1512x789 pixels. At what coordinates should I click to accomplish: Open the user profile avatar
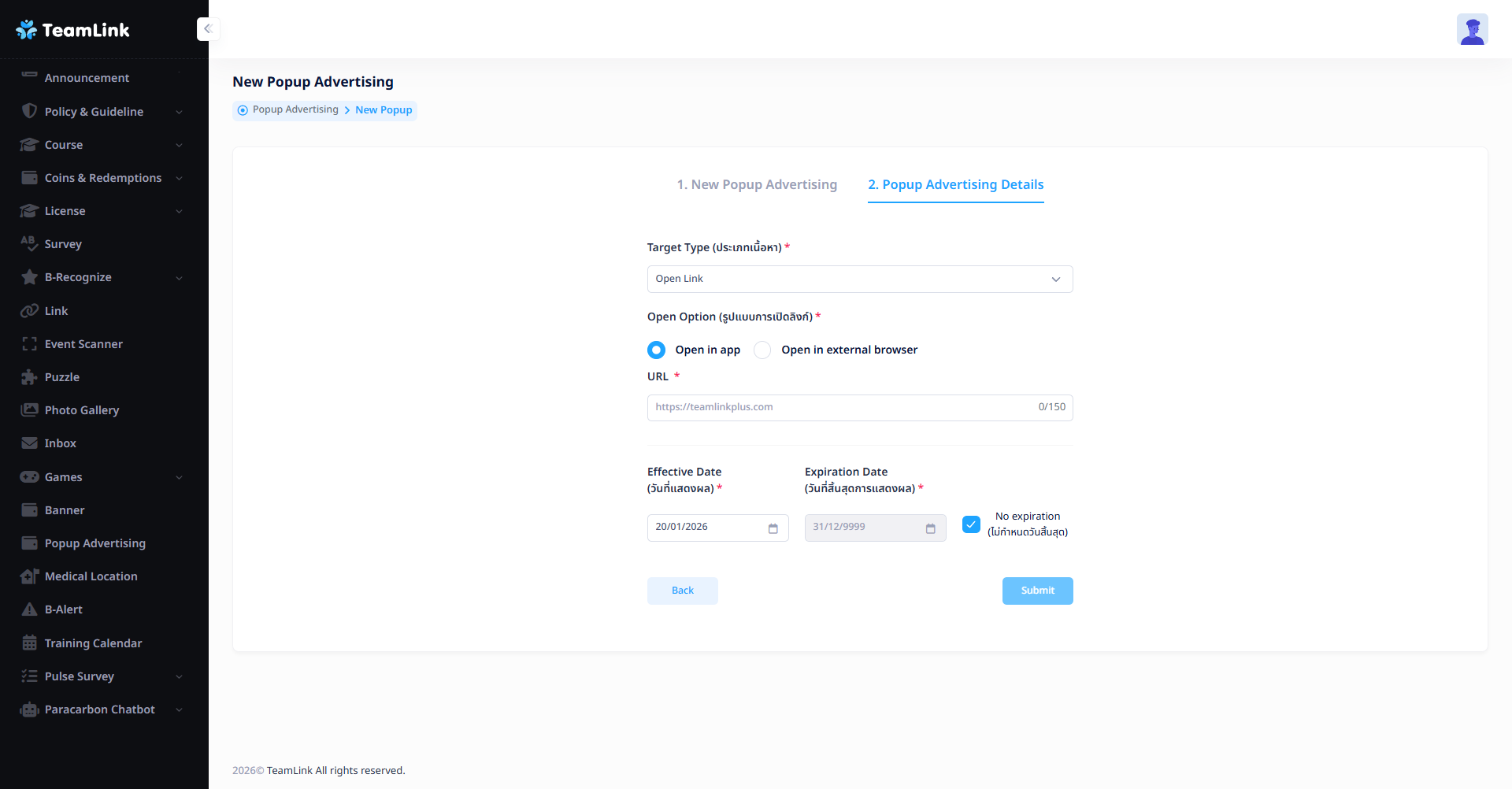click(1472, 30)
